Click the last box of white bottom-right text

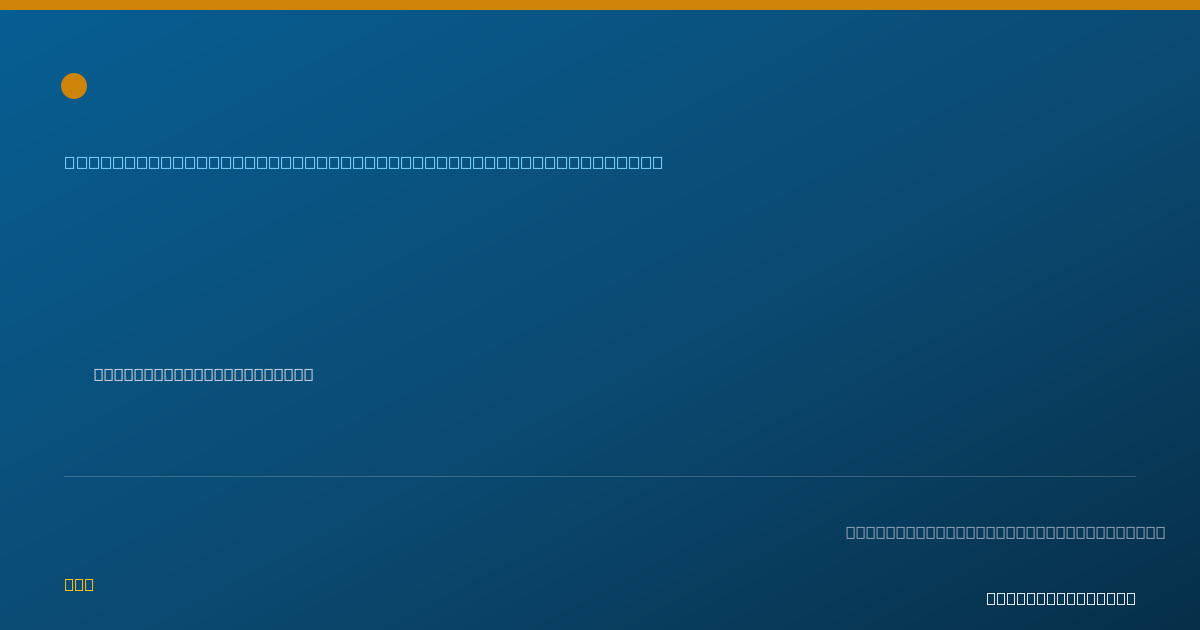pos(1131,598)
